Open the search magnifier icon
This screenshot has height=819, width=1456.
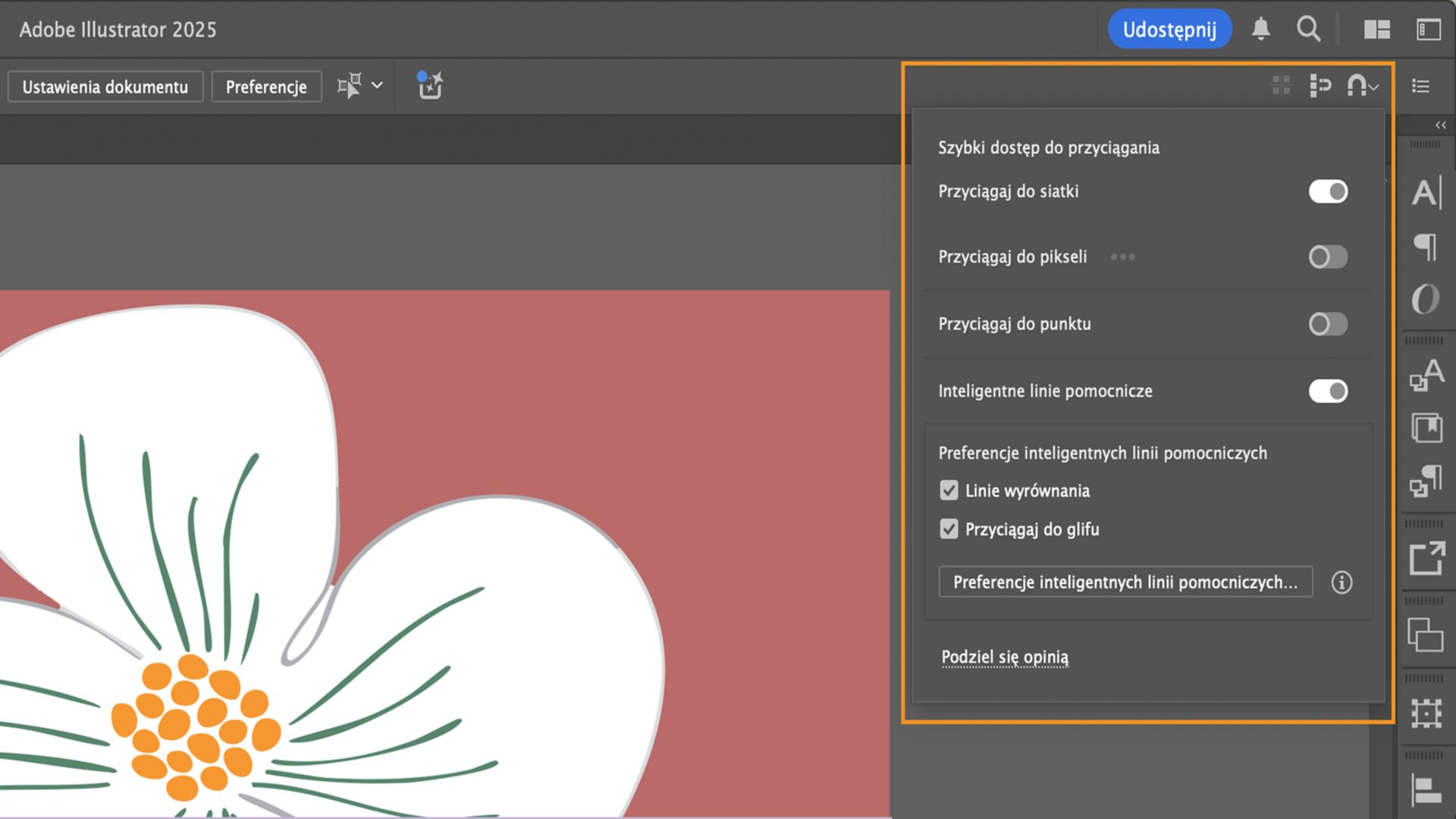[1308, 29]
